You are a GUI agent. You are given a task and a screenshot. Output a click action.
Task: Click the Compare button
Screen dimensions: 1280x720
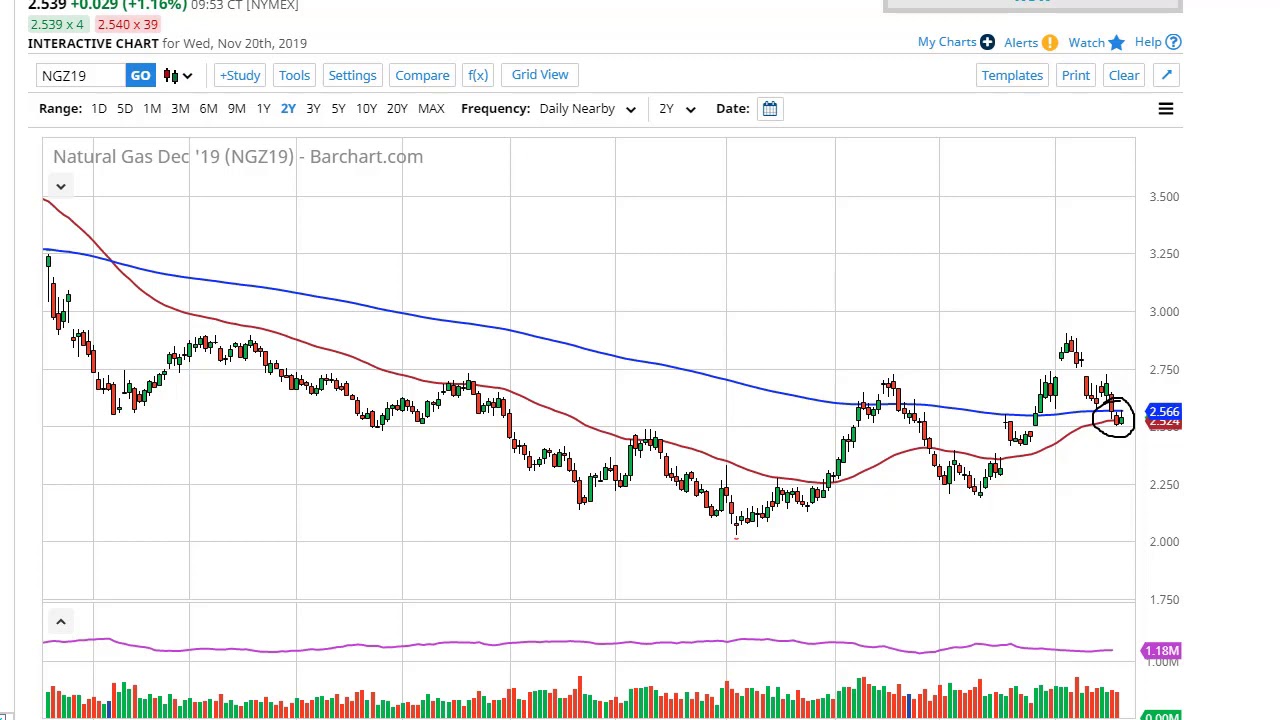[422, 75]
